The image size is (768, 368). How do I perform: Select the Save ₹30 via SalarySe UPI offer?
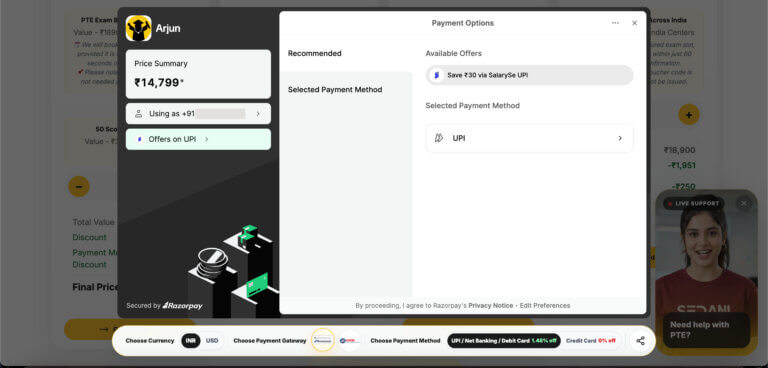[x=529, y=75]
